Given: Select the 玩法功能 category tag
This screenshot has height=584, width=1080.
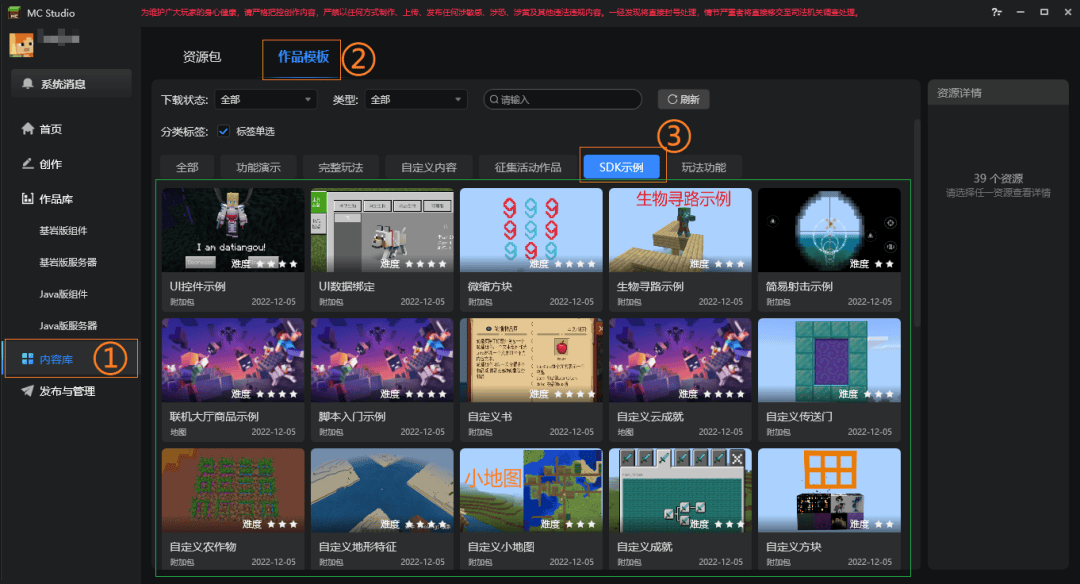Looking at the screenshot, I should coord(704,167).
